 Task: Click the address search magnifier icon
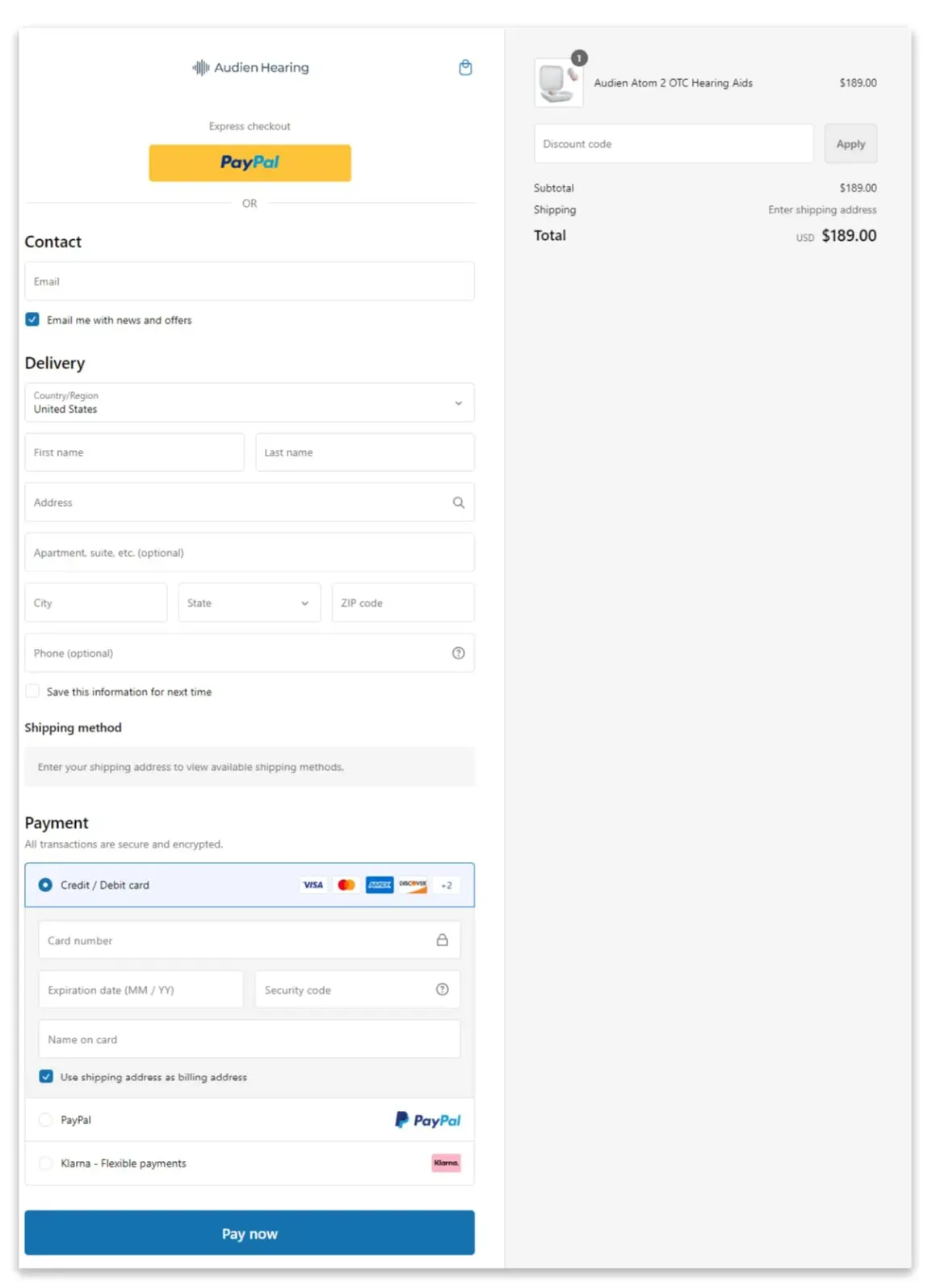[458, 503]
